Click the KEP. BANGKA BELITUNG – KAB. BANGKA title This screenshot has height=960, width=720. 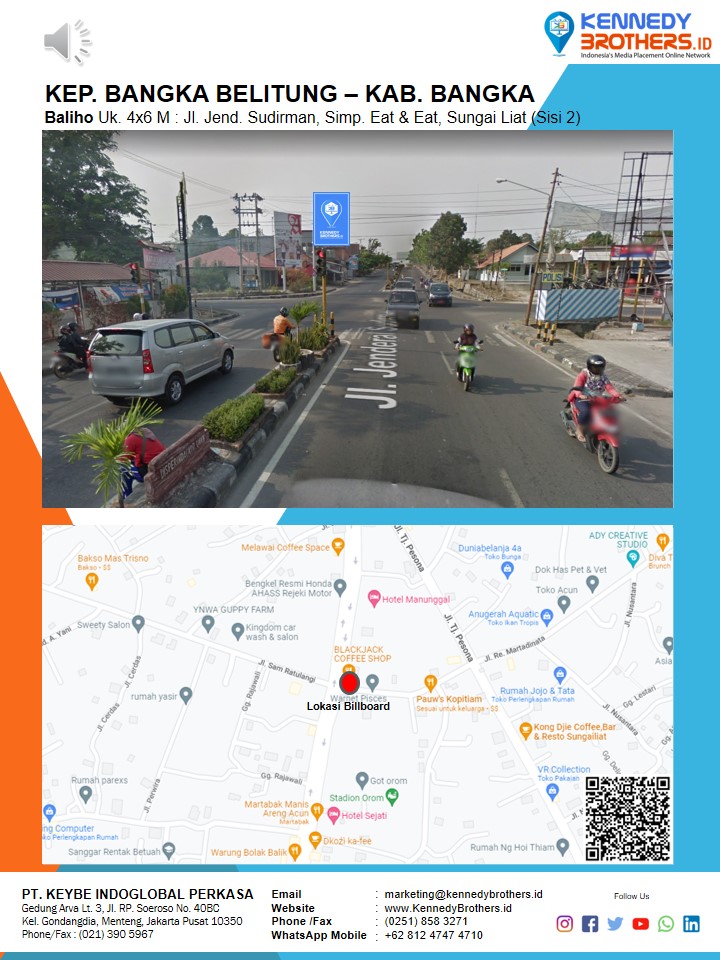[290, 94]
